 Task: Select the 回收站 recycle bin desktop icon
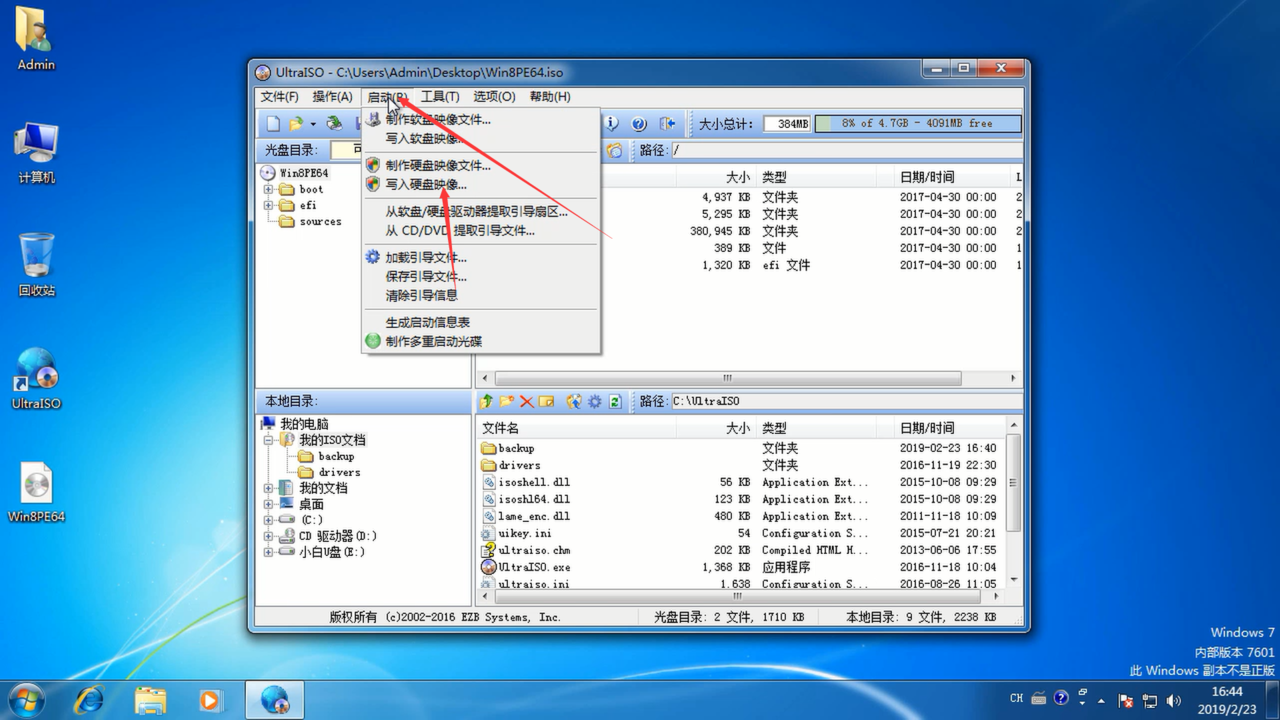click(36, 265)
